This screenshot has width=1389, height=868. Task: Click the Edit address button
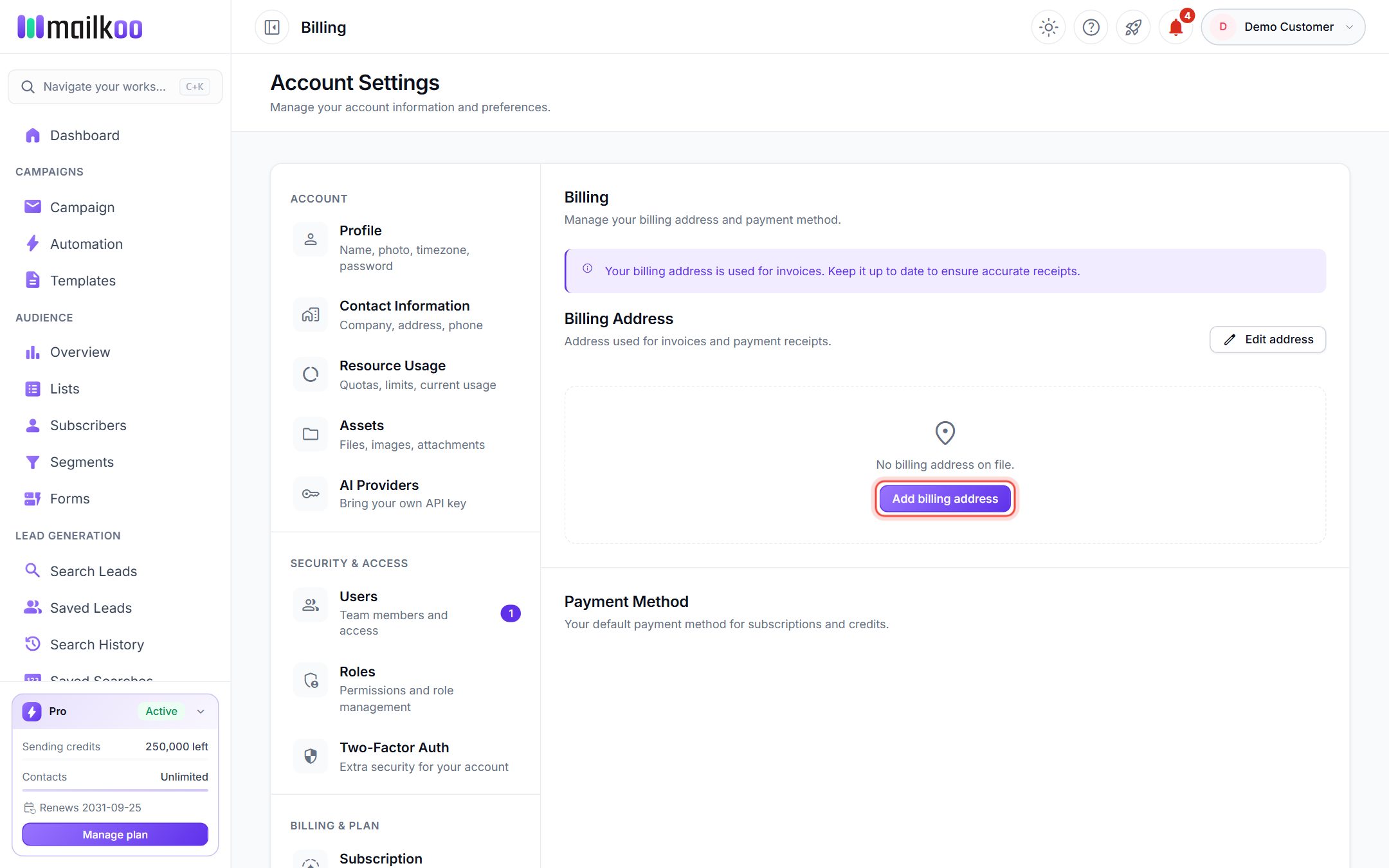tap(1267, 339)
